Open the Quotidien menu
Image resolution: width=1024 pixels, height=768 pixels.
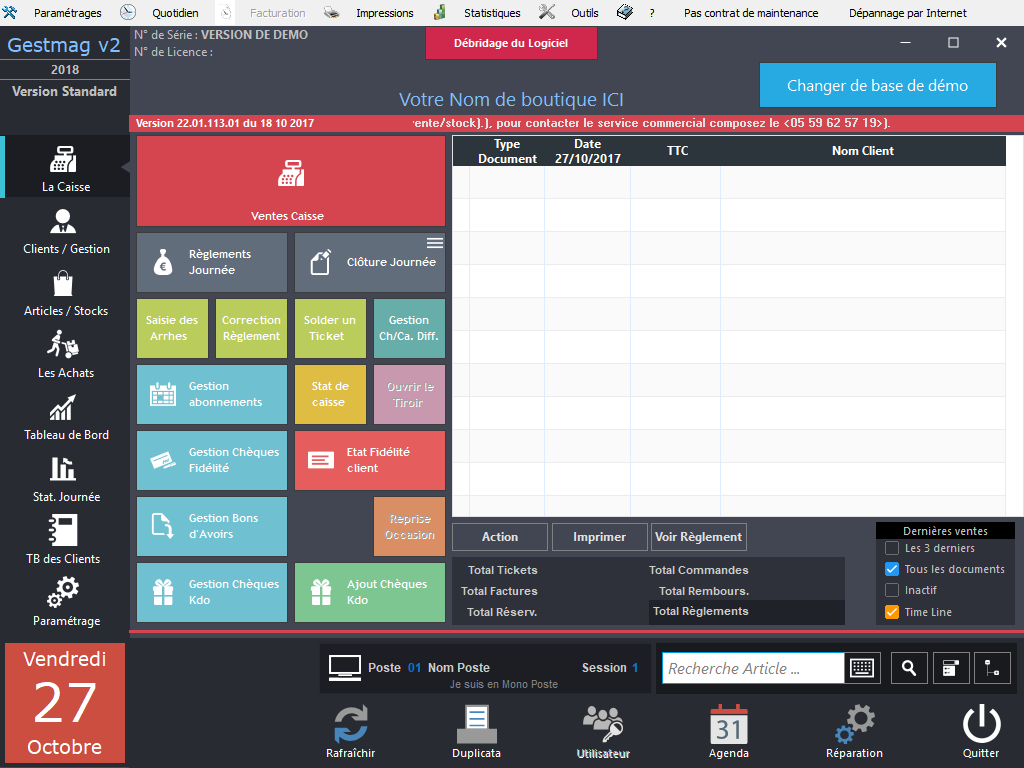coord(175,13)
